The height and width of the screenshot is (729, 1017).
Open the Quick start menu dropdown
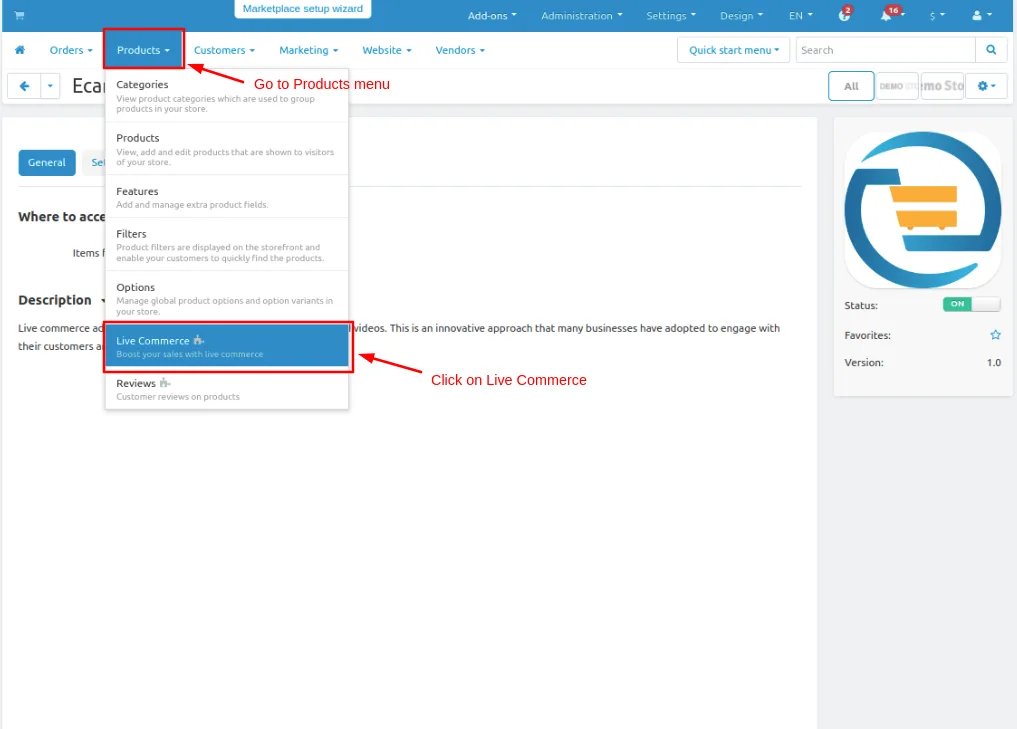tap(734, 50)
